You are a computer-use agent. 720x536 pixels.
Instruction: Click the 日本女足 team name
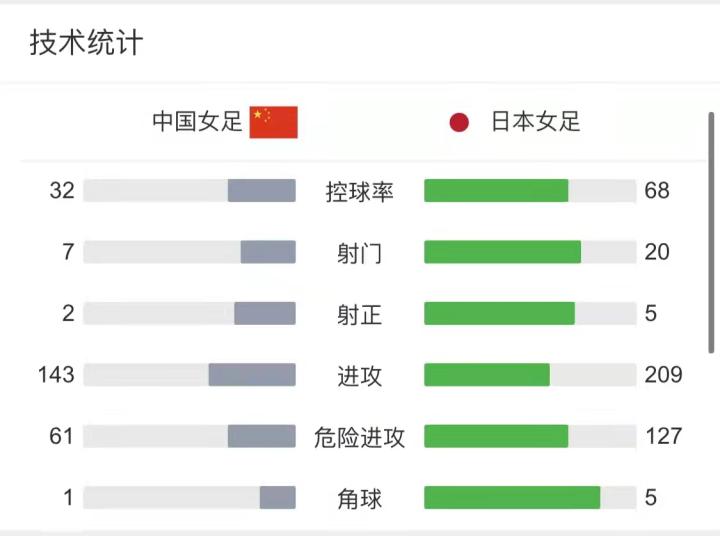click(x=535, y=122)
